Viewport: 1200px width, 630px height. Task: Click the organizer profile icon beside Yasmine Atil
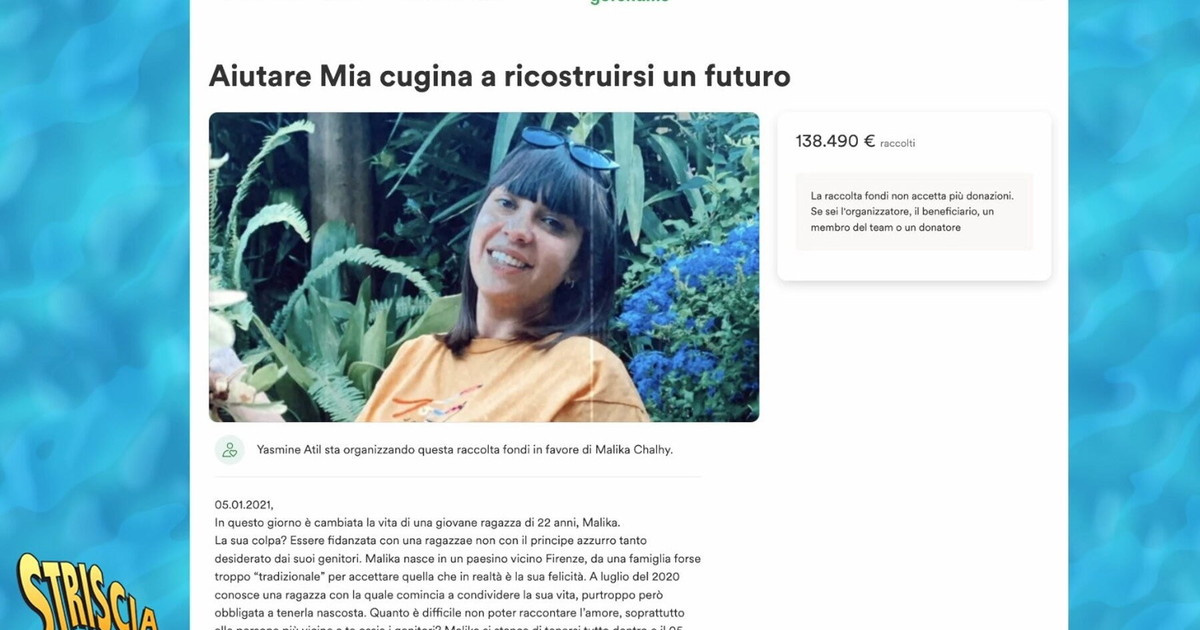pyautogui.click(x=230, y=450)
